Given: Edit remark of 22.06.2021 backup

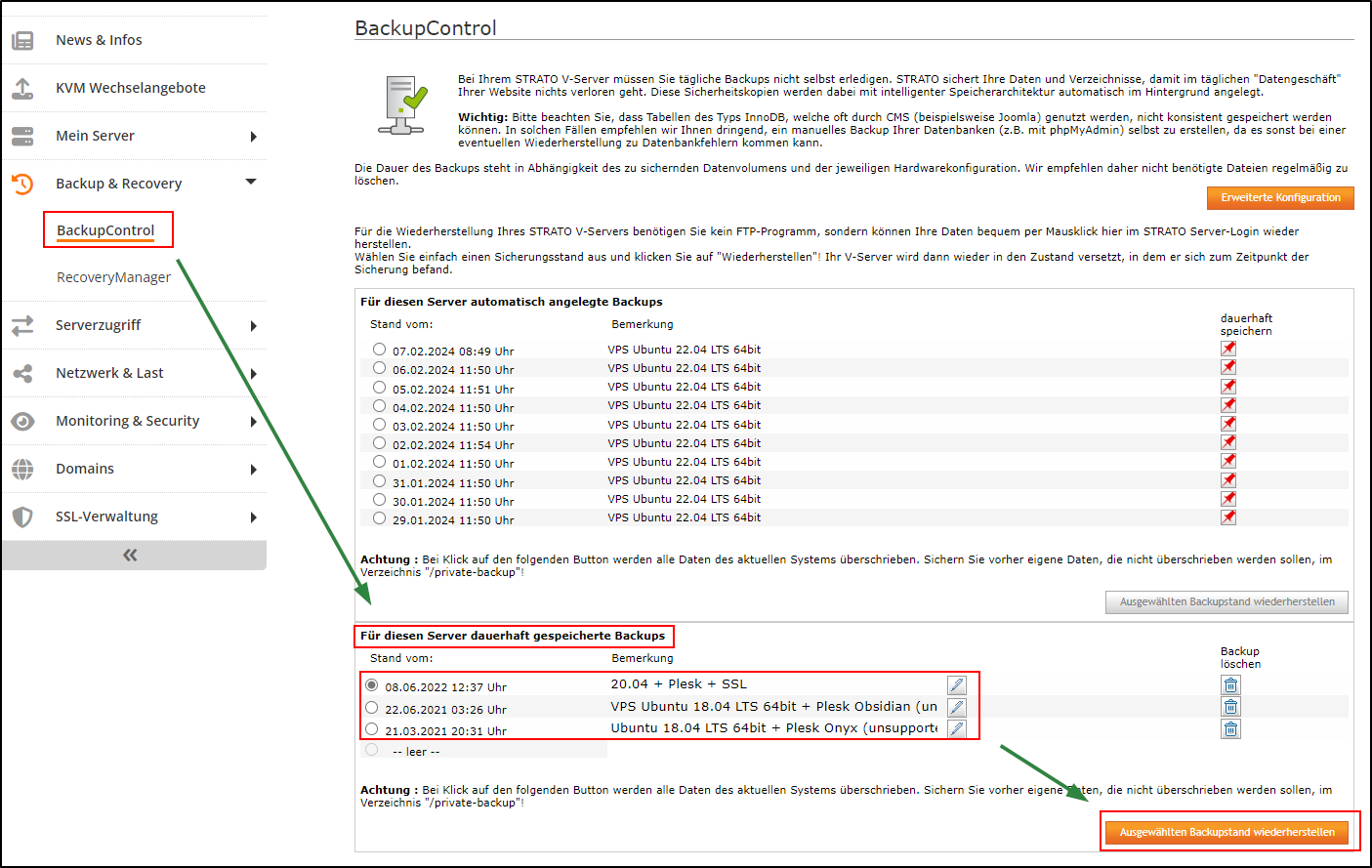Looking at the screenshot, I should pyautogui.click(x=957, y=707).
